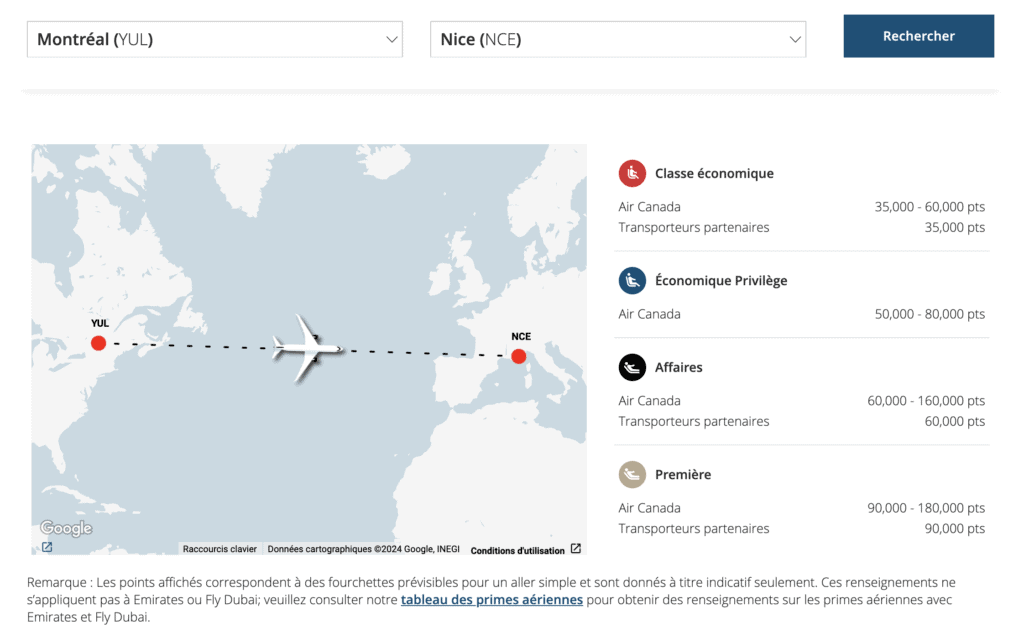The height and width of the screenshot is (643, 1024).
Task: Click the black Affaires seat icon
Action: pyautogui.click(x=632, y=367)
